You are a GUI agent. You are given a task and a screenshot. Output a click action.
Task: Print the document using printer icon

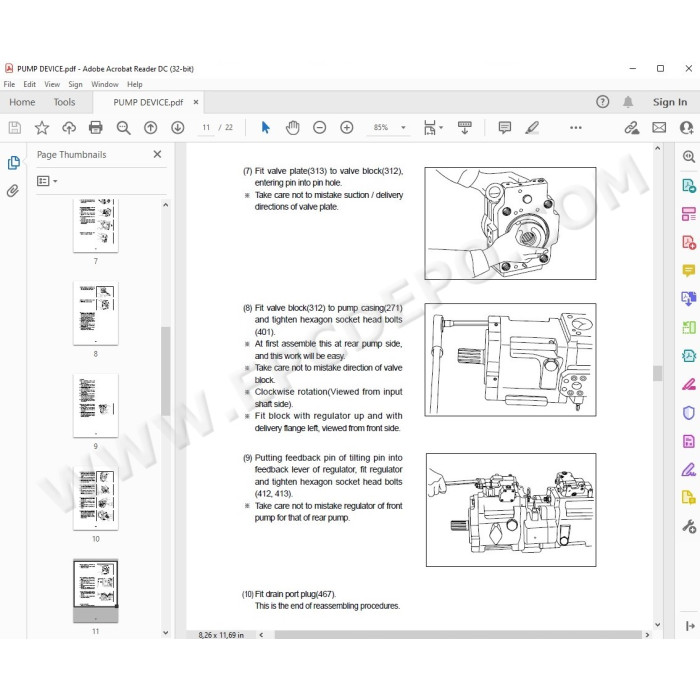96,128
